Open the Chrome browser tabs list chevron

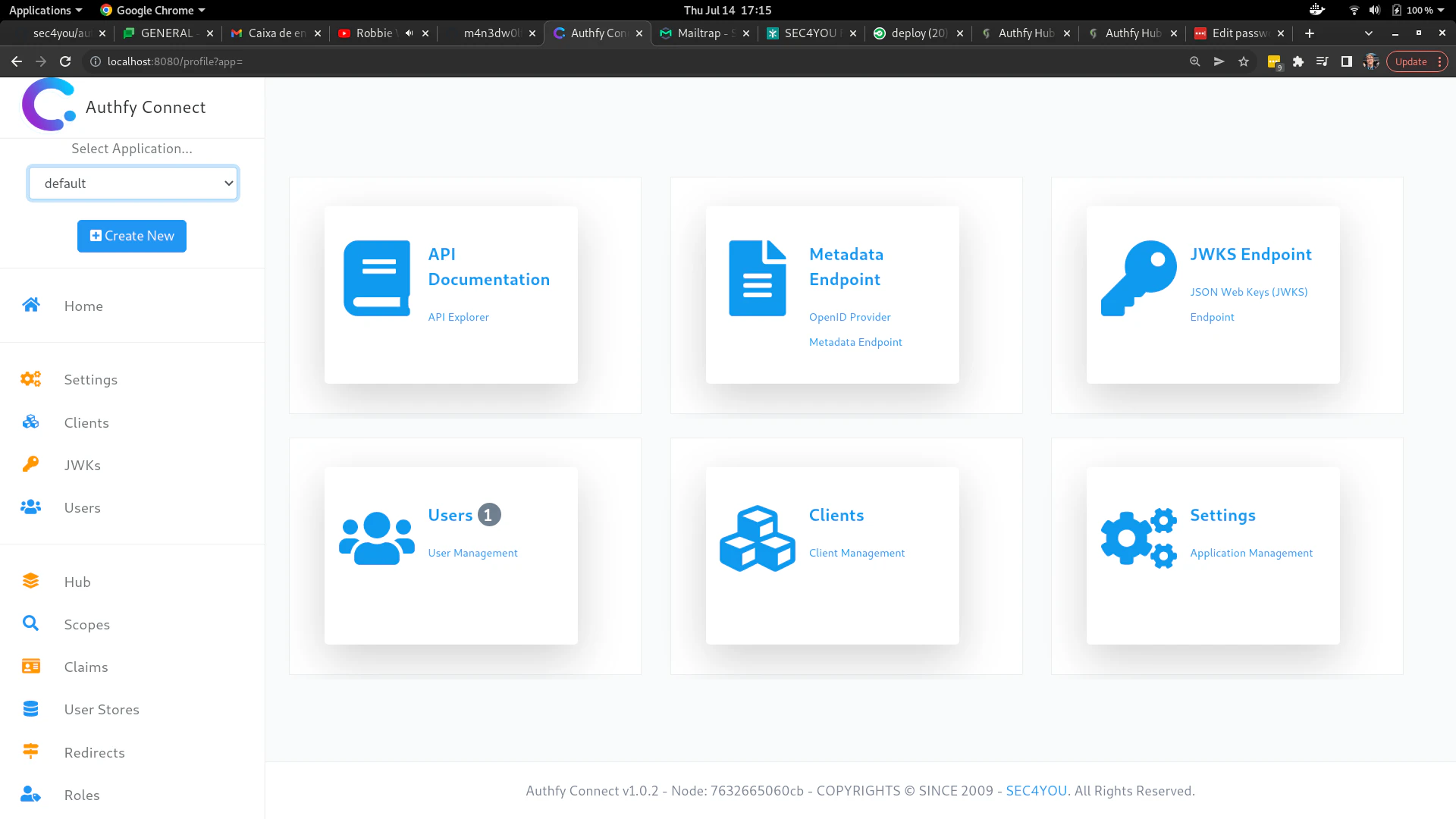coord(1369,33)
